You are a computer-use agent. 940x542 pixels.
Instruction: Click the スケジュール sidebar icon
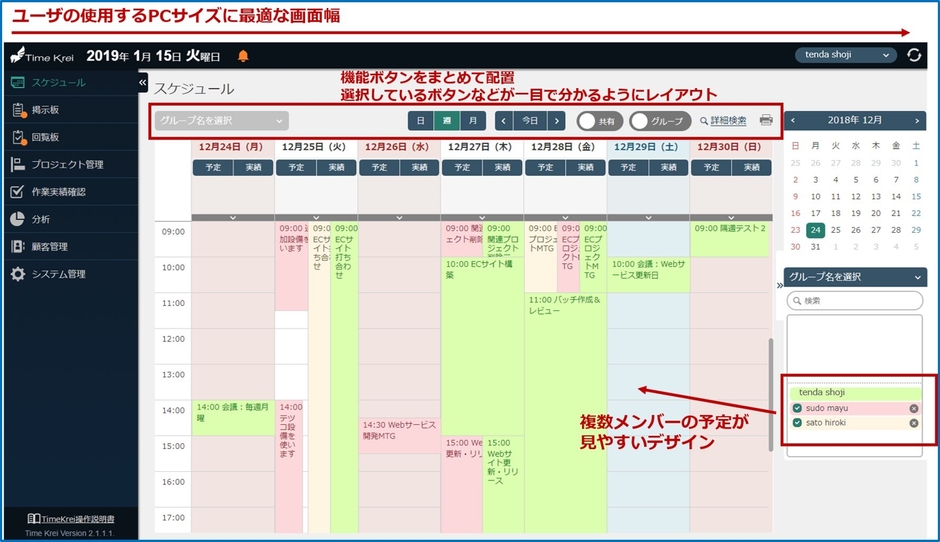[x=17, y=83]
